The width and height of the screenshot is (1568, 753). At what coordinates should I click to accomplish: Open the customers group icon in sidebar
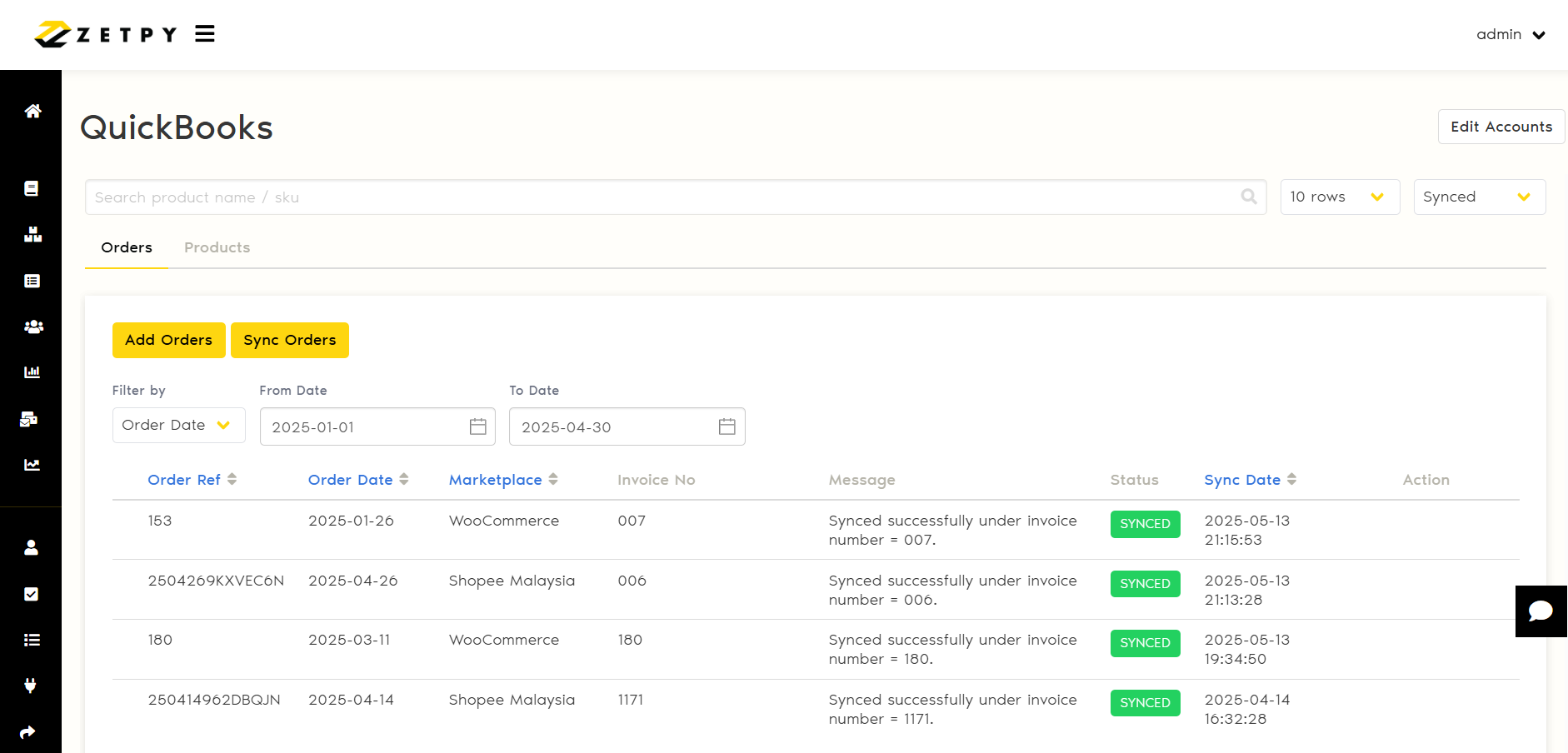coord(33,327)
